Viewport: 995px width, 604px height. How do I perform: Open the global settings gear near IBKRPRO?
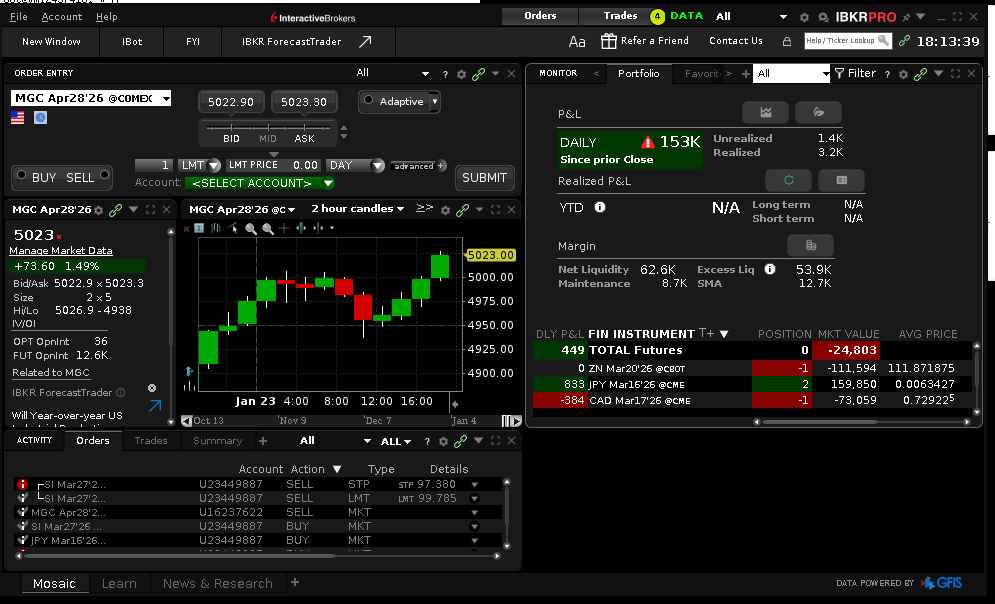pos(804,17)
